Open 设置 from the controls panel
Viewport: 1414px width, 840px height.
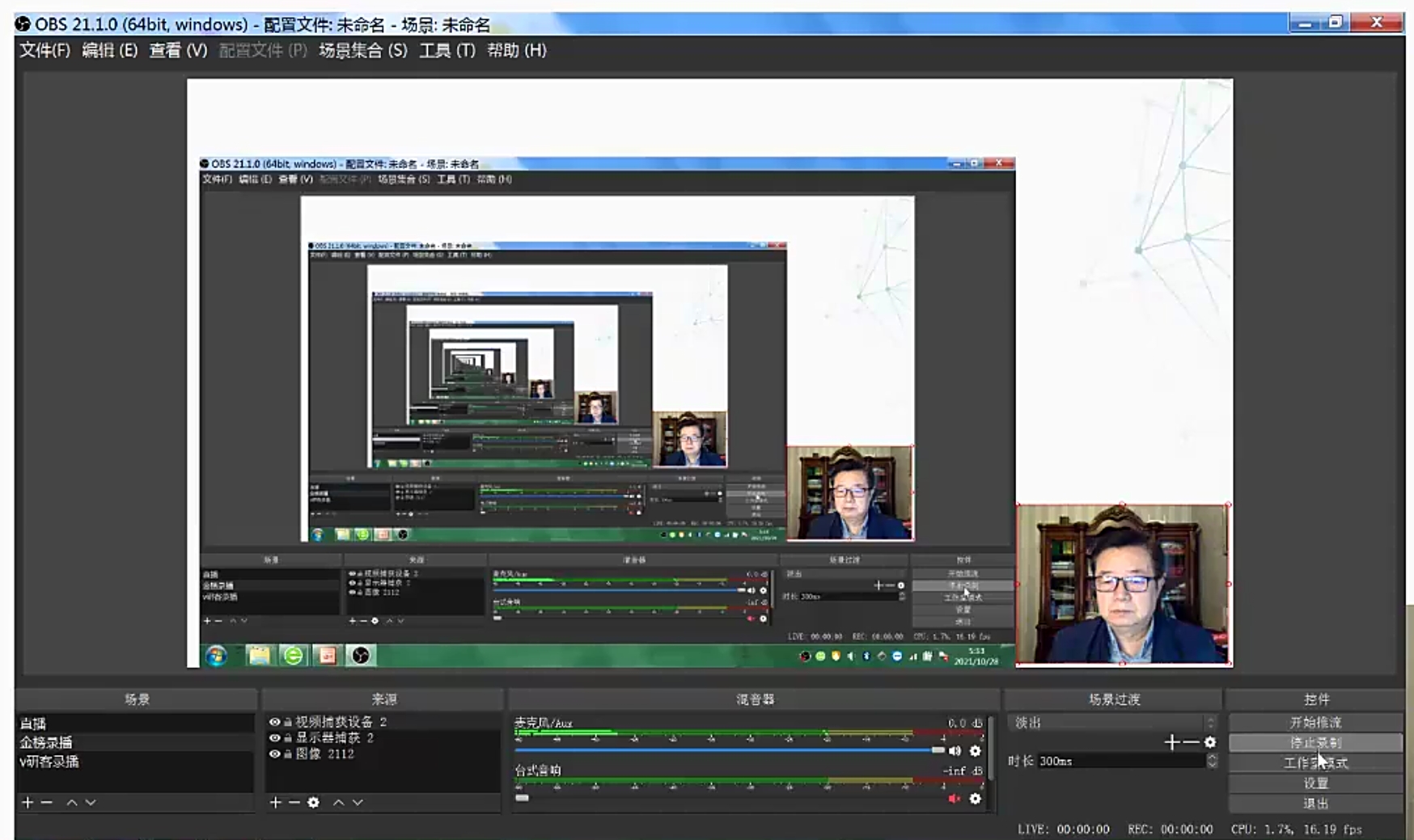click(x=1315, y=783)
